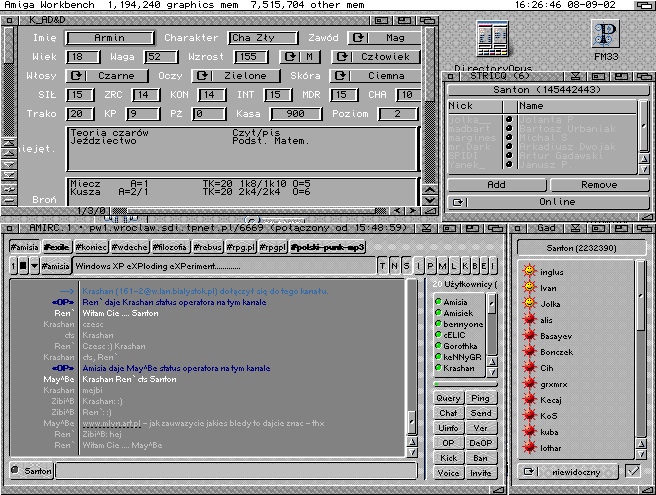The height and width of the screenshot is (495, 656).
Task: Toggle channel mode N in AmIRC
Action: coord(394,266)
